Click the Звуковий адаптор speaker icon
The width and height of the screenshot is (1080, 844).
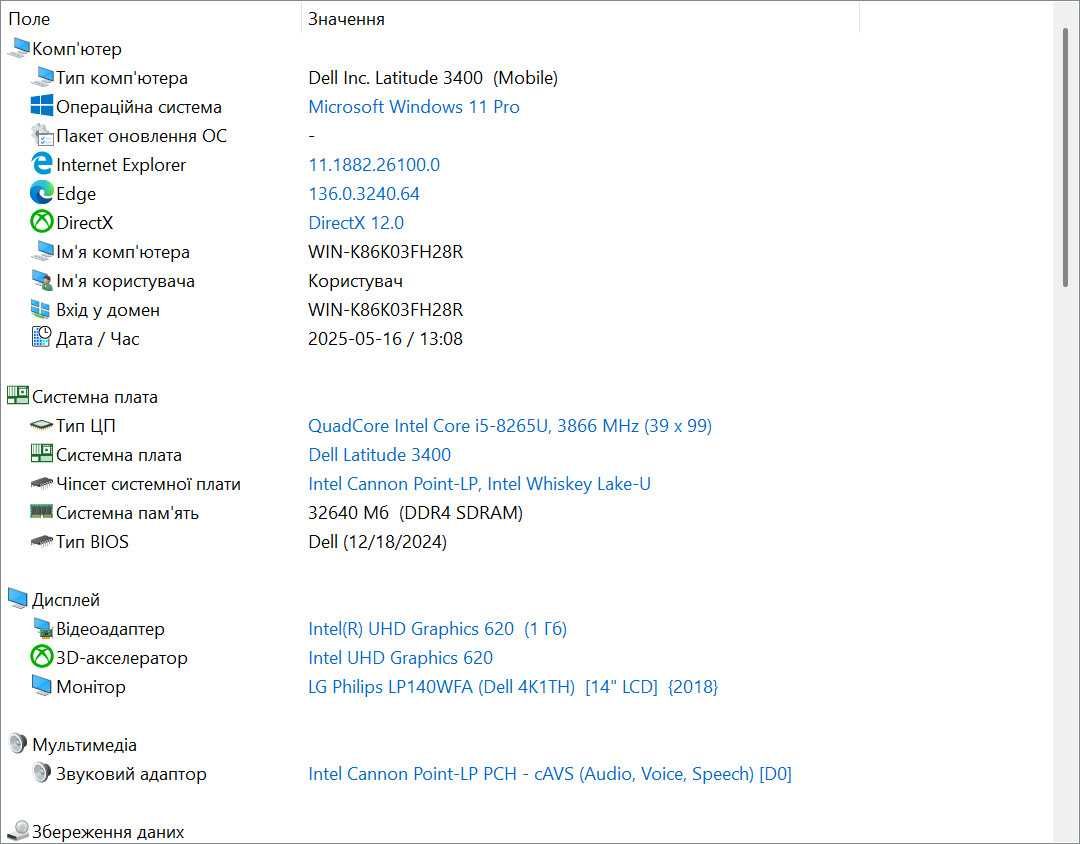coord(42,773)
